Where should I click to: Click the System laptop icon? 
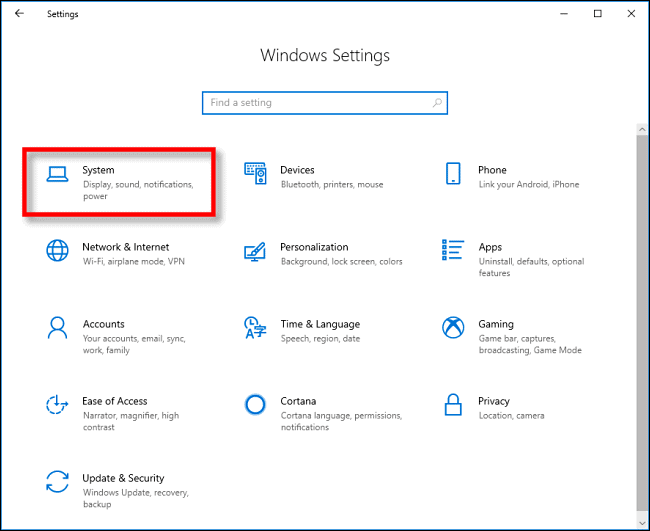click(x=57, y=174)
